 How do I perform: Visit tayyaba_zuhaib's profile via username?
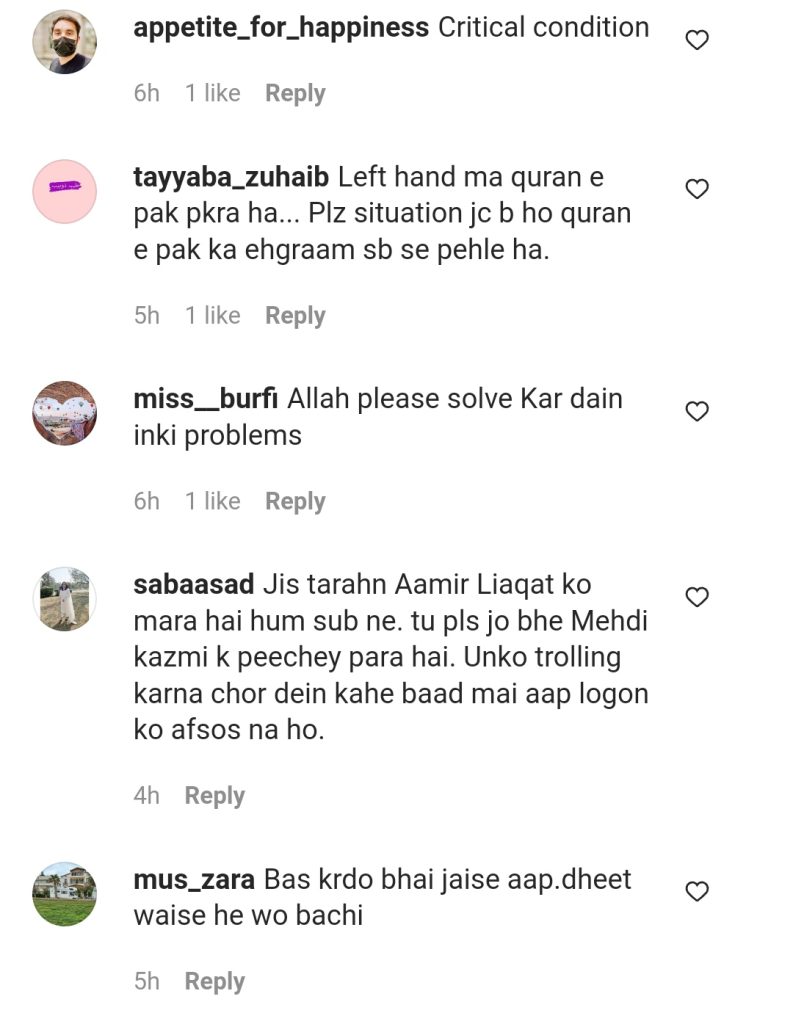[x=231, y=177]
